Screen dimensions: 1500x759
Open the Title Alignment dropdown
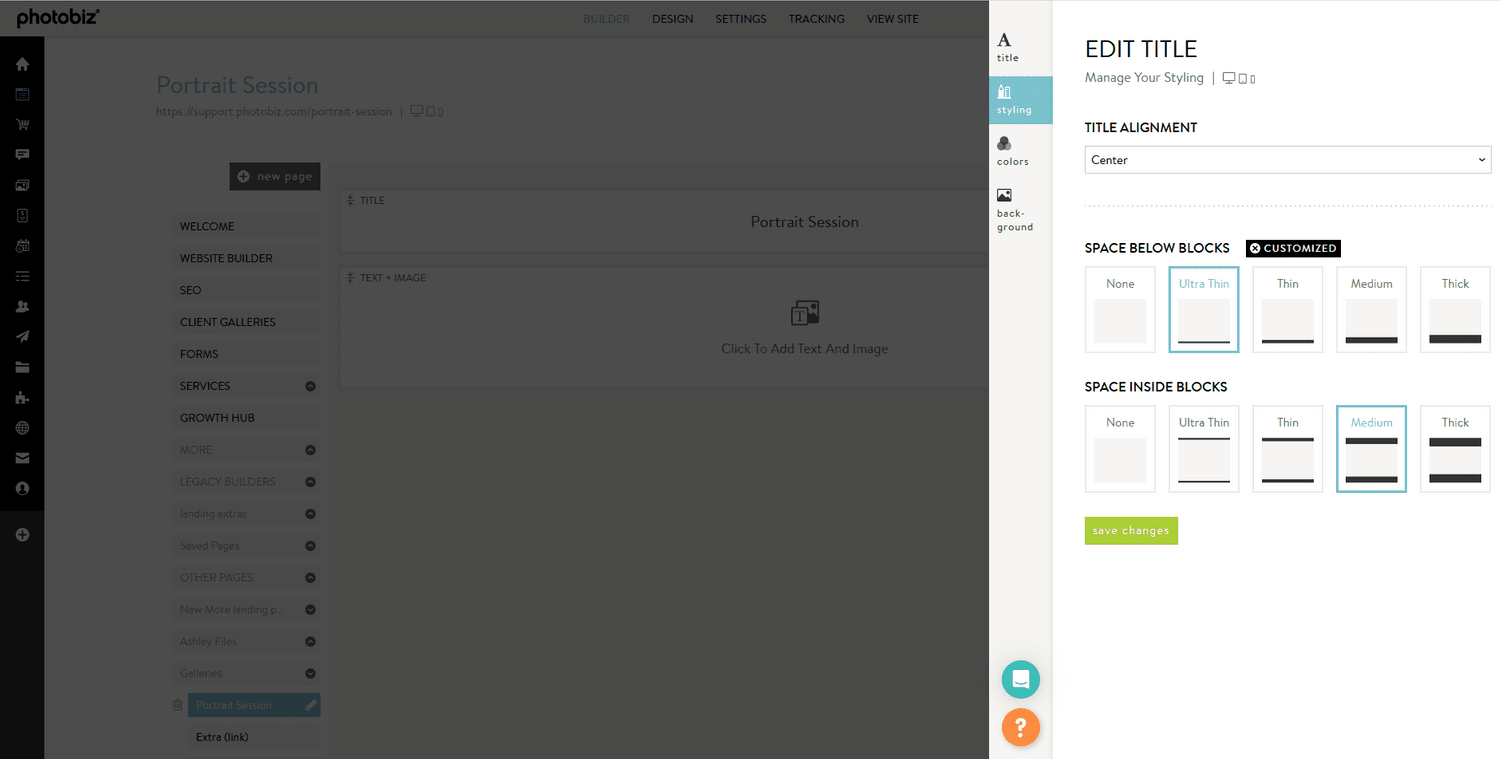pos(1287,160)
